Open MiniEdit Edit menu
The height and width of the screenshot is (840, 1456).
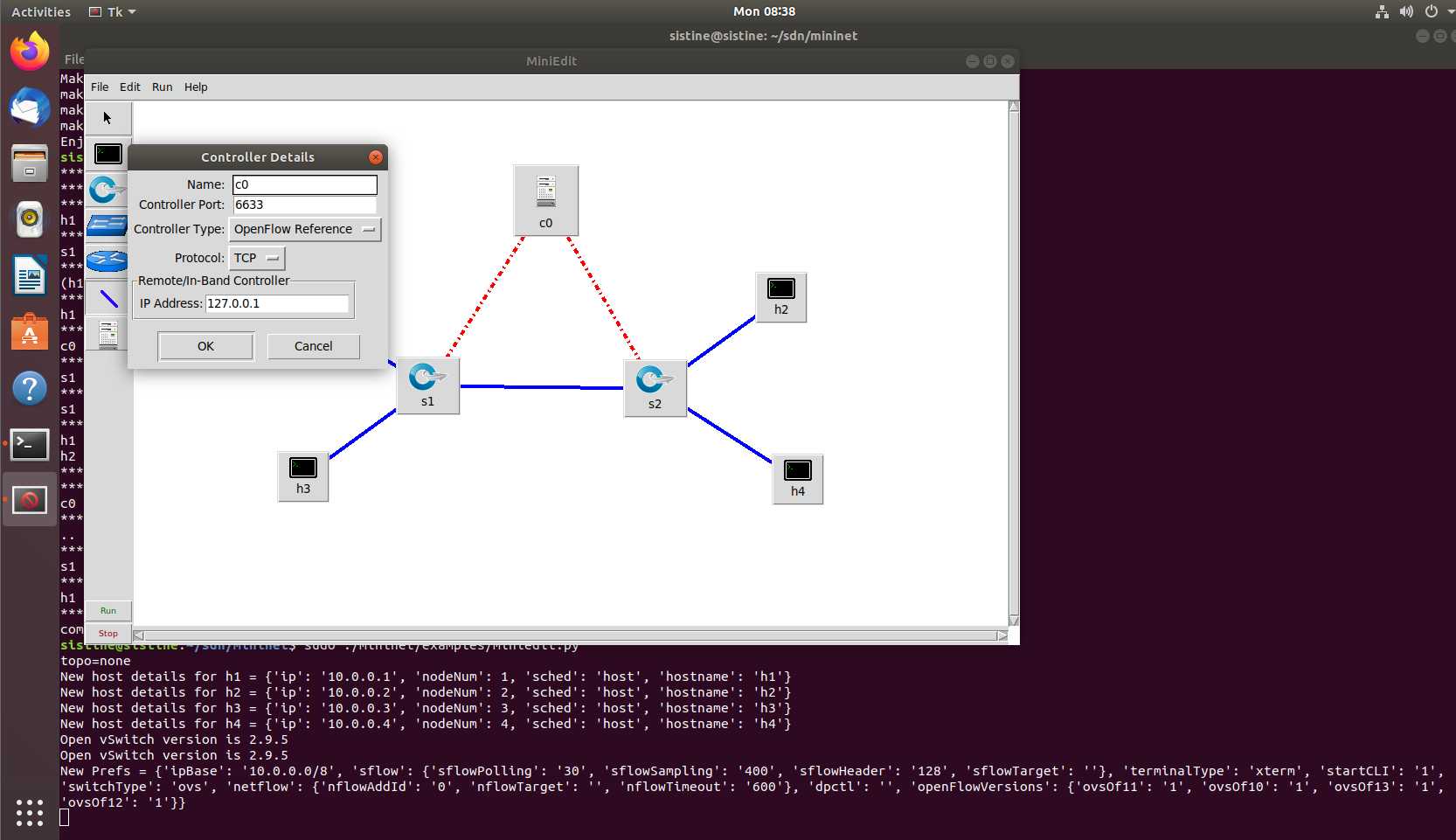[130, 87]
